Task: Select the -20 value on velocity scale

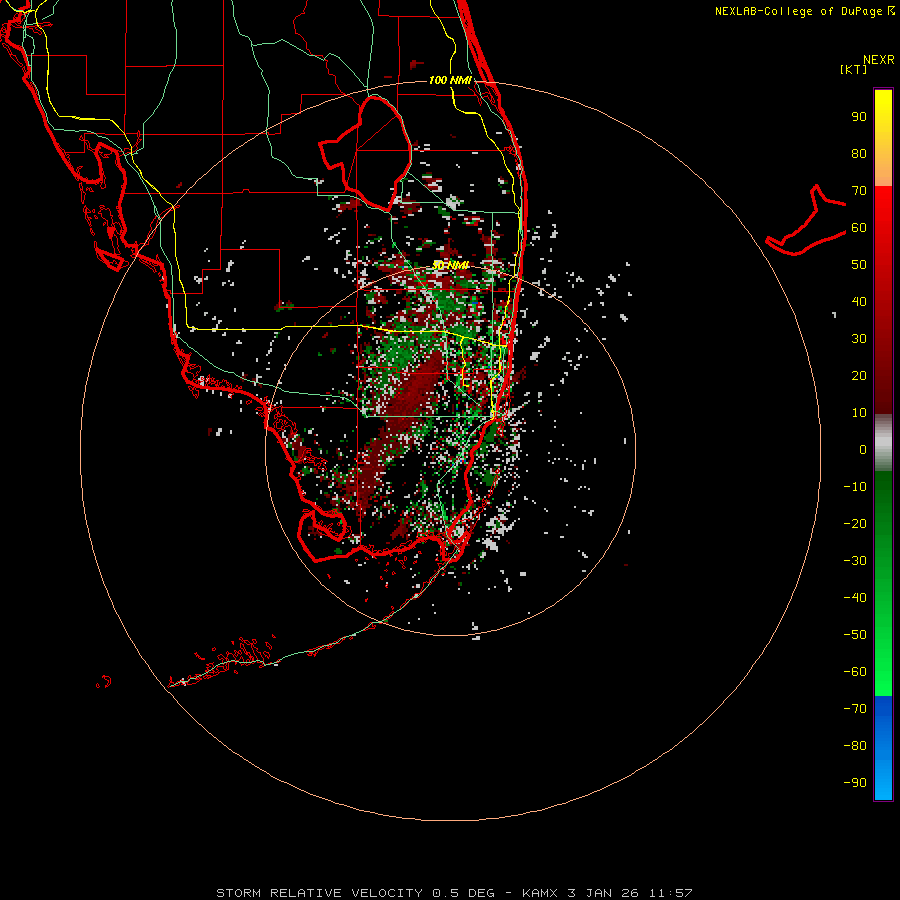Action: (855, 523)
